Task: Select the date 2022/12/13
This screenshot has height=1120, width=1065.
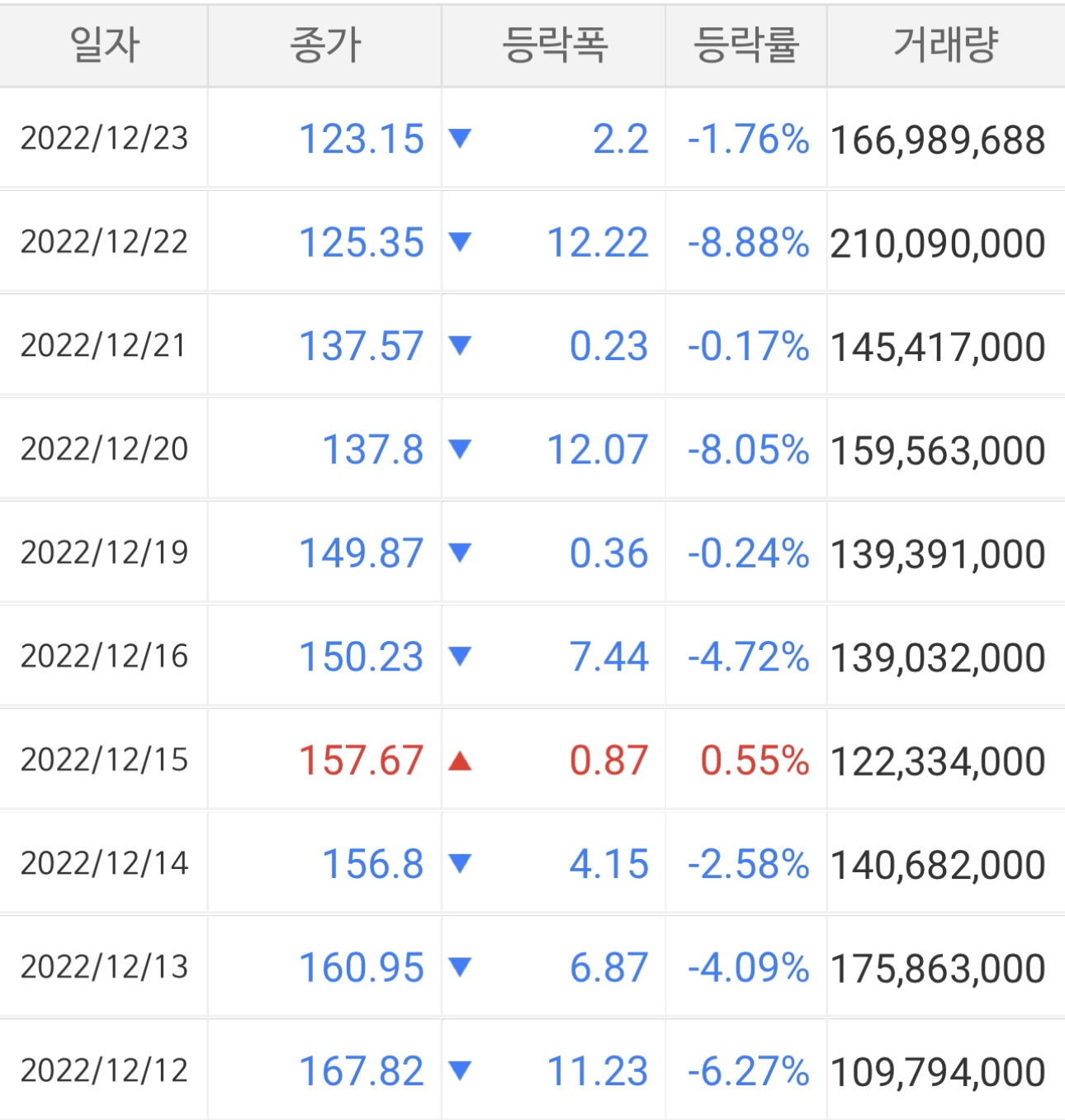Action: click(105, 967)
